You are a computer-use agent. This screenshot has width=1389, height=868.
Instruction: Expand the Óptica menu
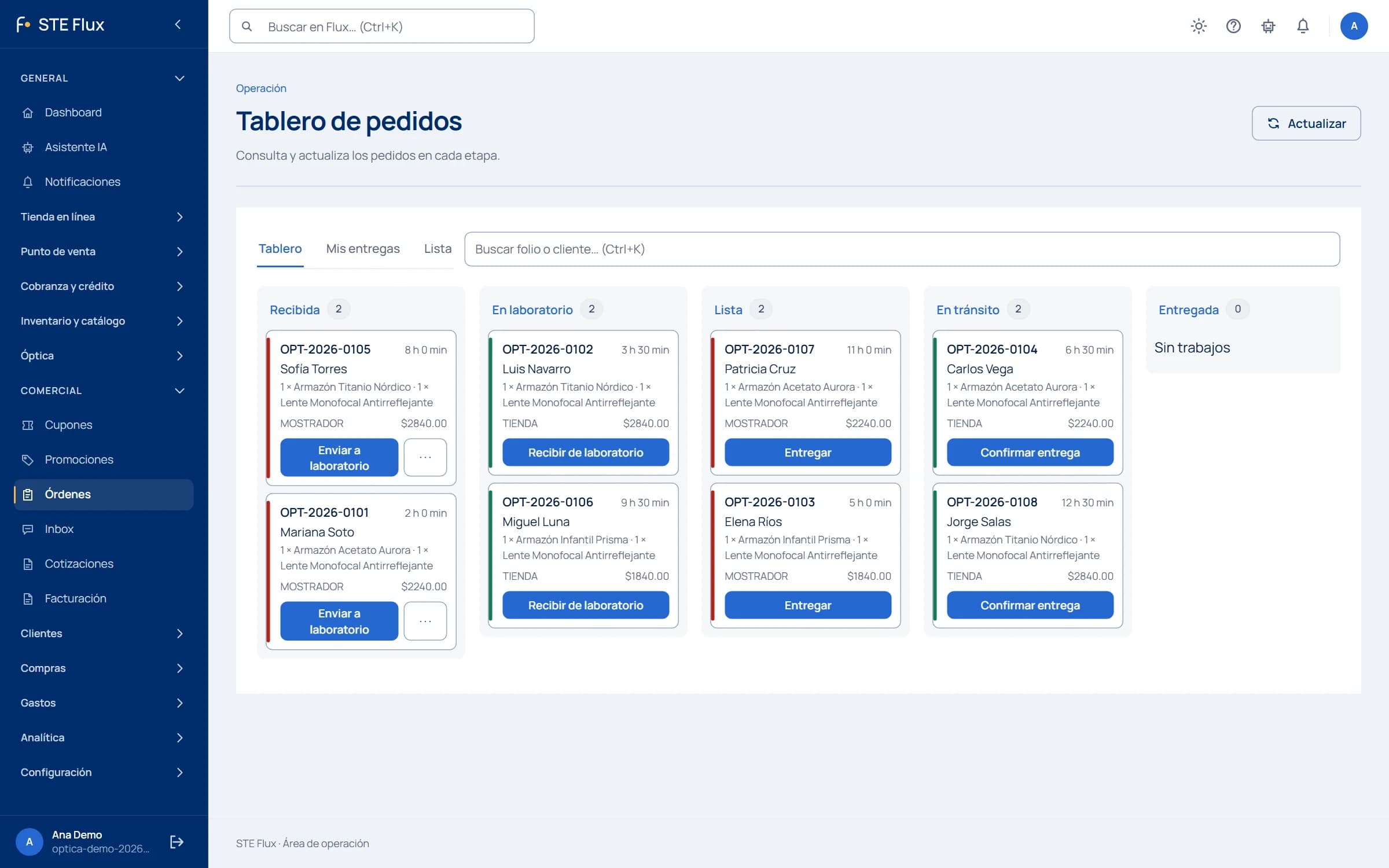click(x=104, y=355)
